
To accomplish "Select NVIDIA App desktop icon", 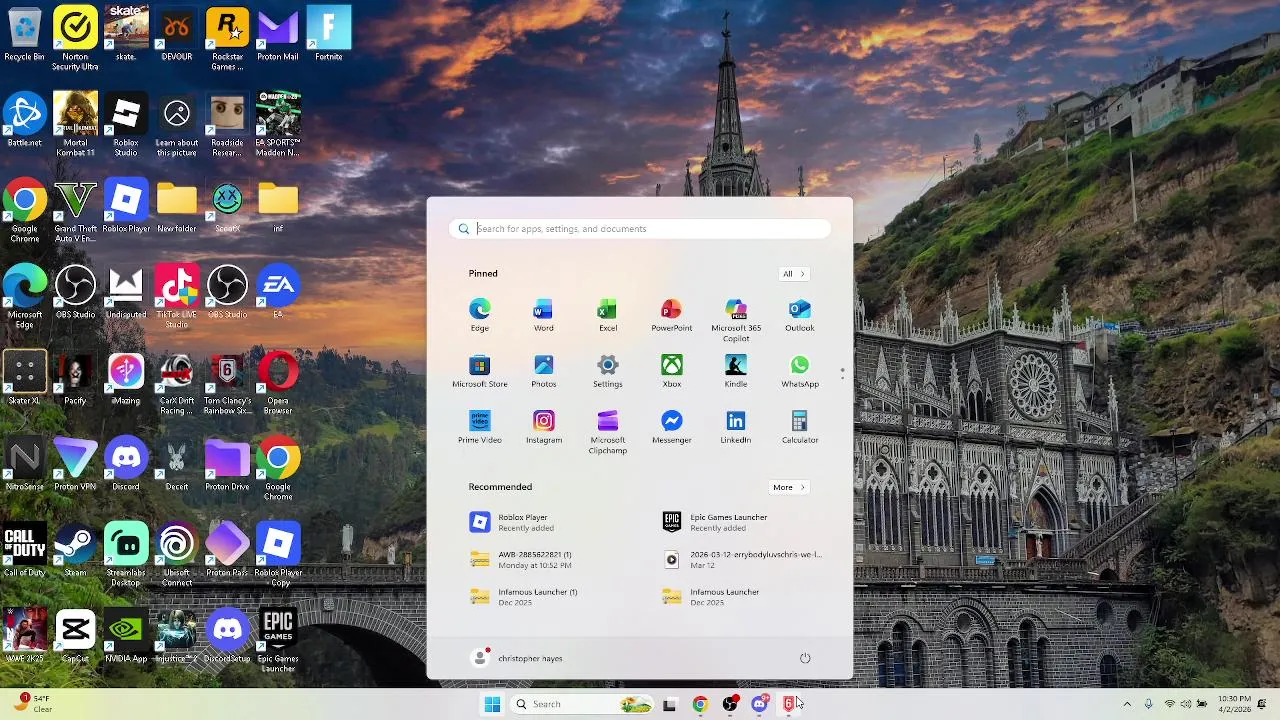I will coord(126,636).
